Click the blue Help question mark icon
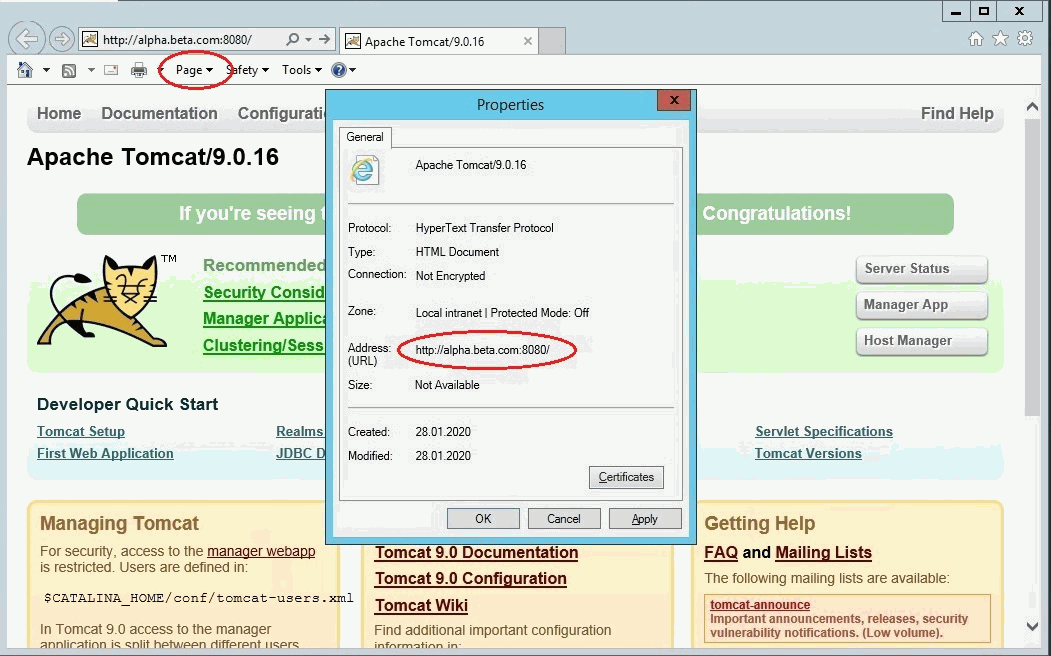The height and width of the screenshot is (656, 1051). tap(339, 70)
